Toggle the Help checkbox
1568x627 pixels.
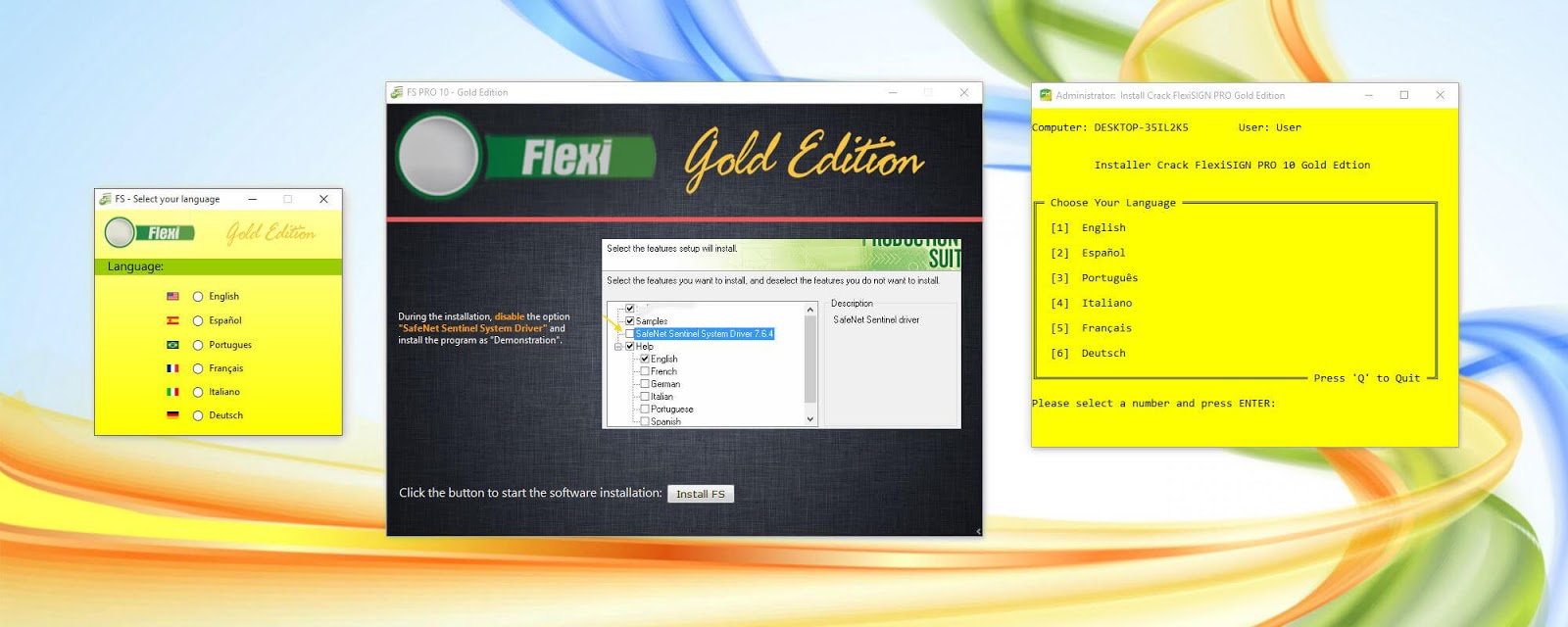pos(630,346)
